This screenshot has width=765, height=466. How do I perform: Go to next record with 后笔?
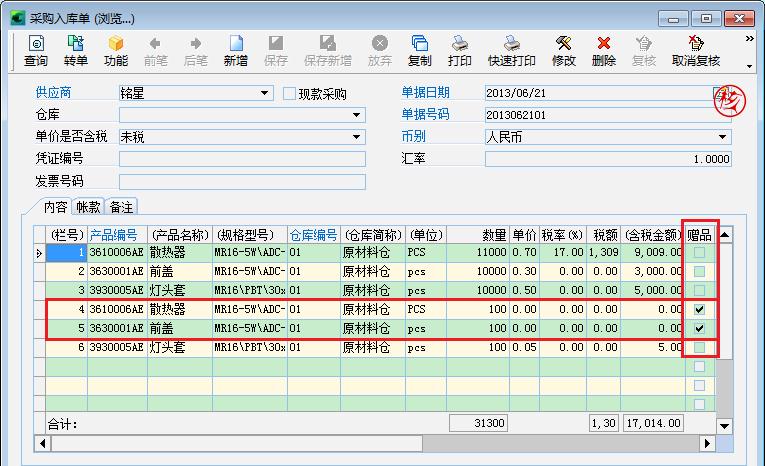tap(196, 51)
